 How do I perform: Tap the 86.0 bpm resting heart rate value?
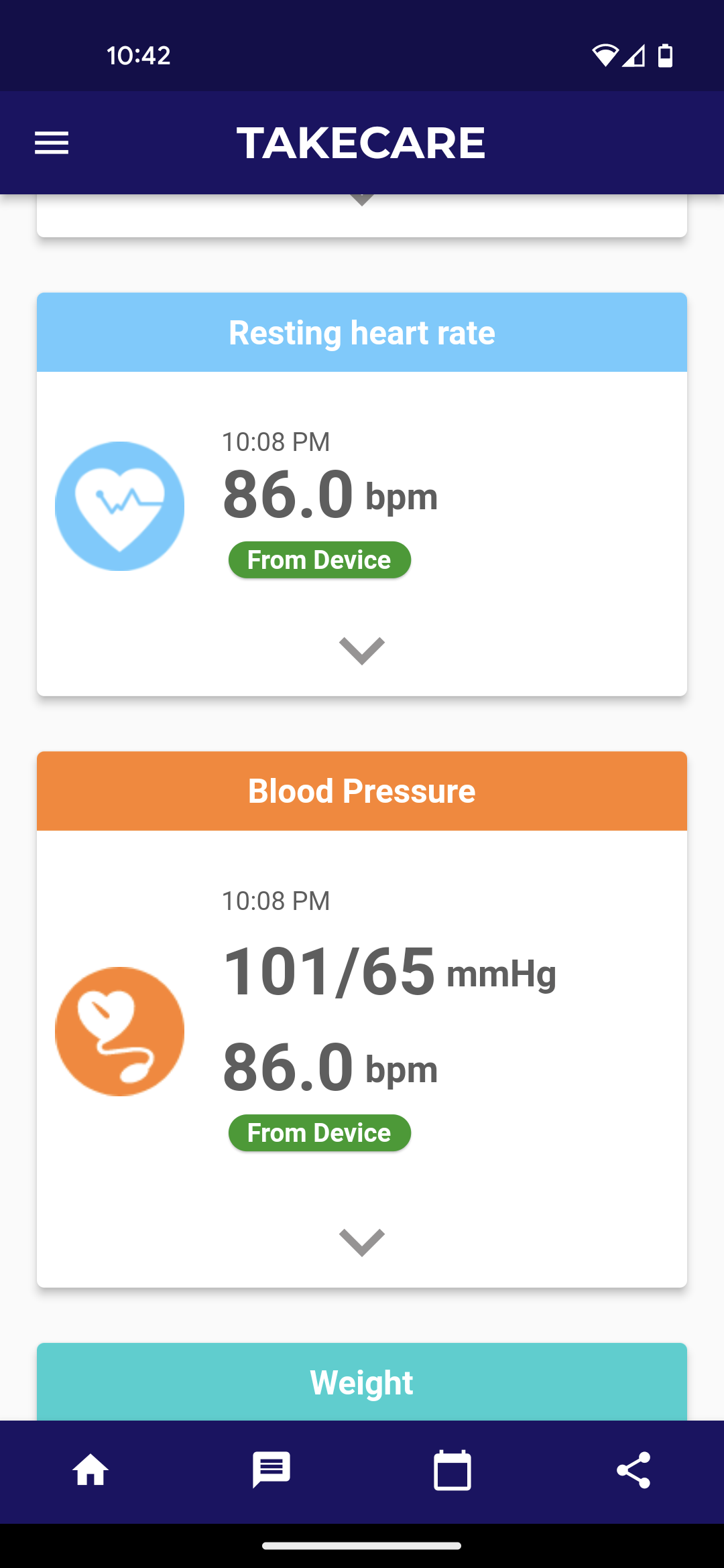coord(330,495)
